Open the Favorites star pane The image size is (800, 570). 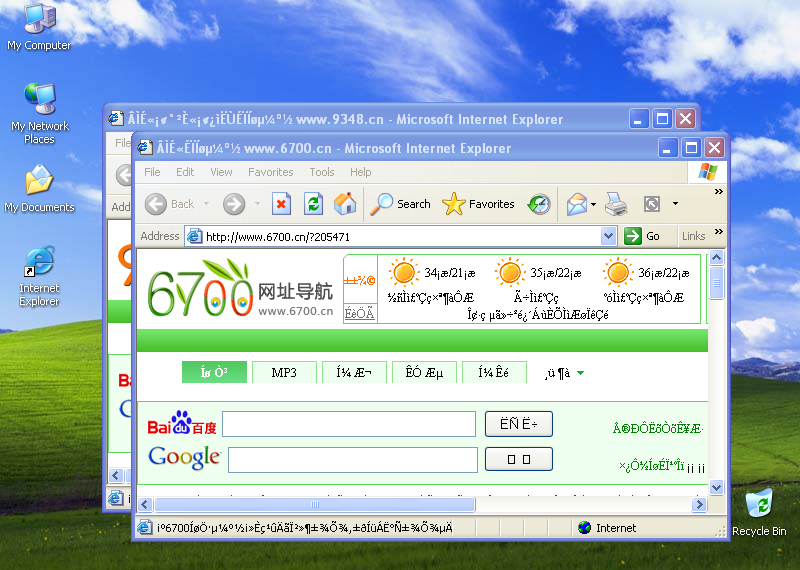(478, 204)
